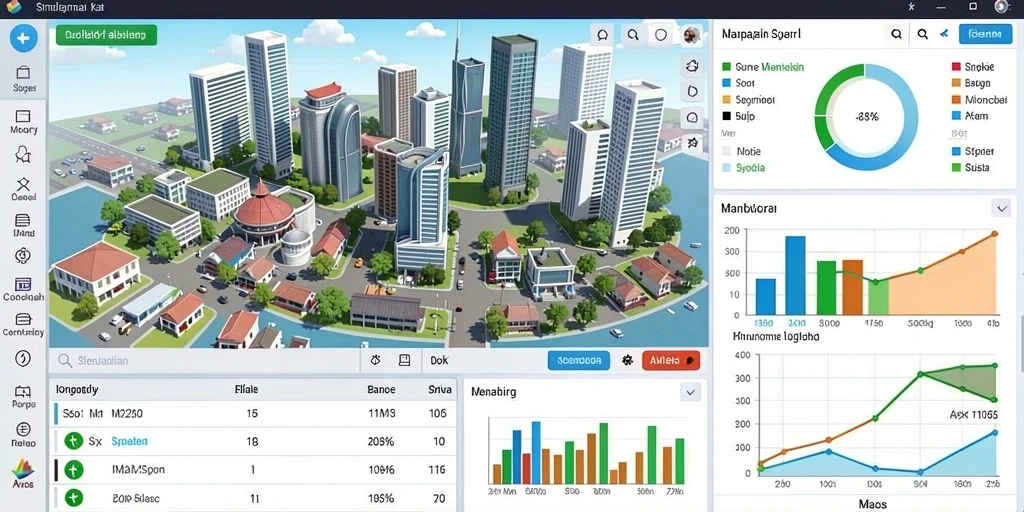
Task: Toggle the green plus circle in the IMaMSpon row
Action: point(74,470)
